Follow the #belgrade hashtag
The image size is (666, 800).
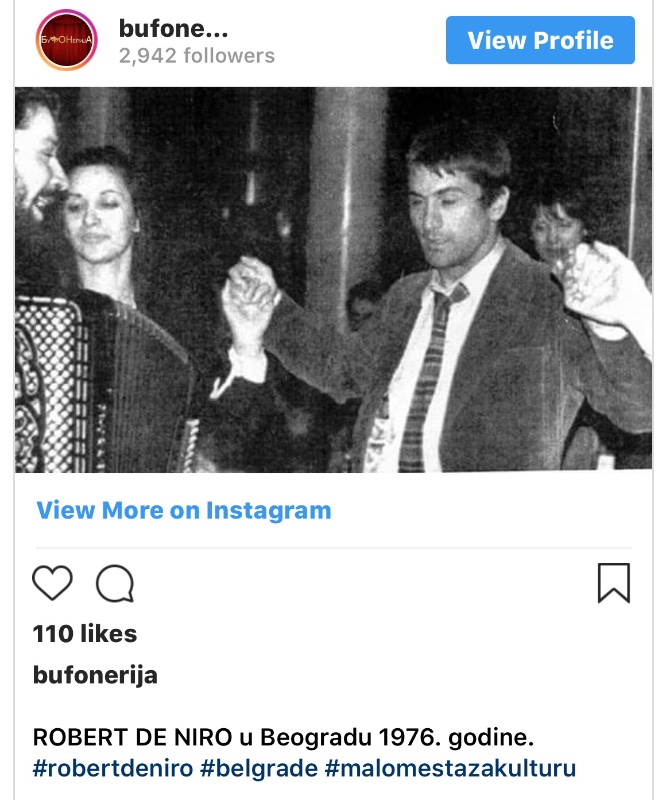(259, 768)
